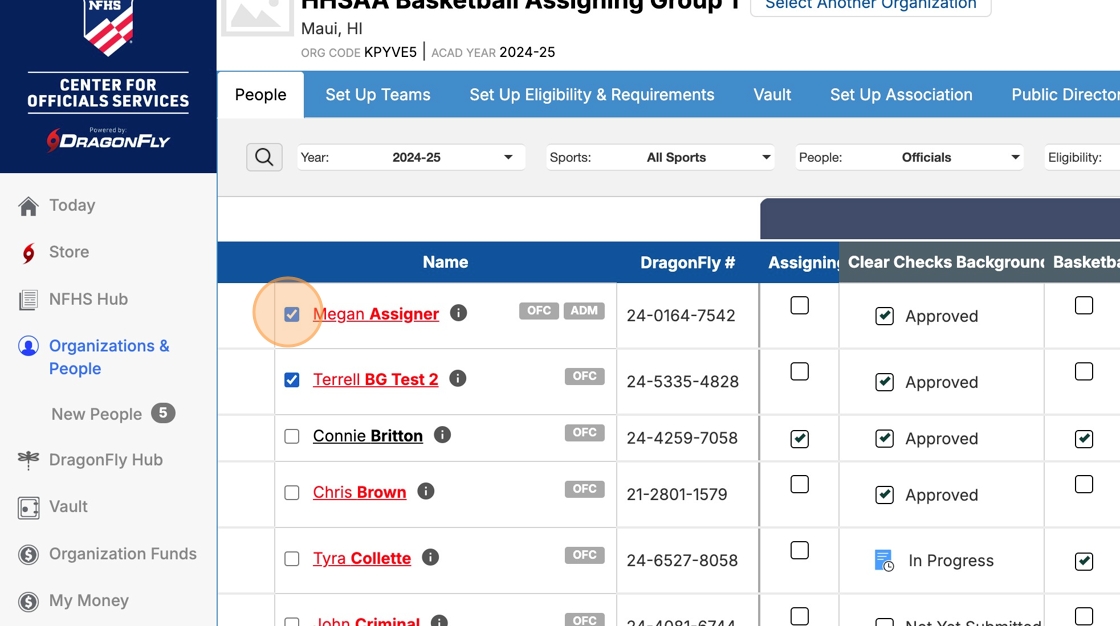The height and width of the screenshot is (626, 1120).
Task: Click the organization logo placeholder thumbnail
Action: coord(257,15)
